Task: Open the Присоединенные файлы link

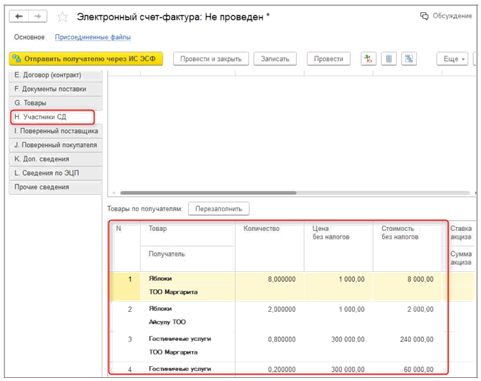Action: [x=93, y=37]
